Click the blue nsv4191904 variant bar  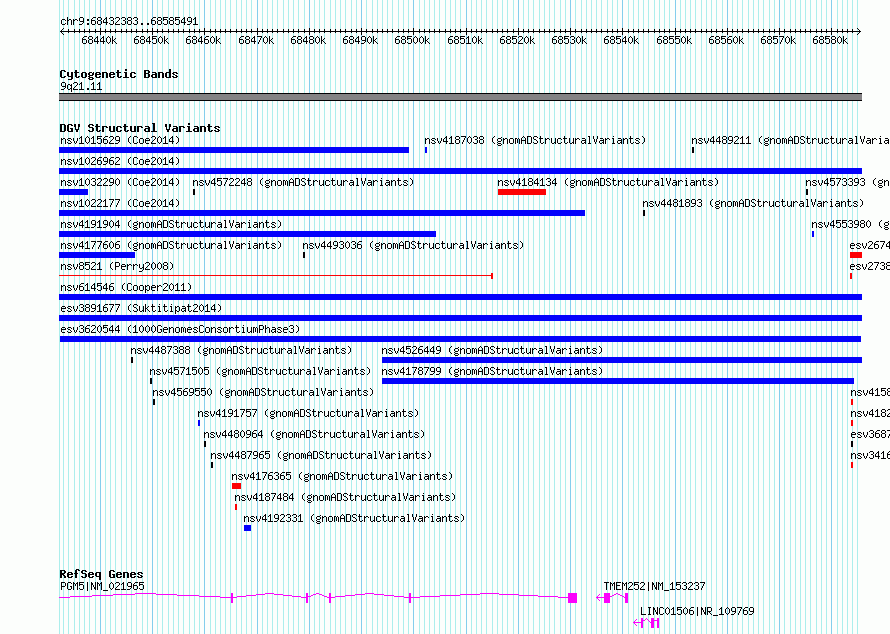pyautogui.click(x=247, y=234)
